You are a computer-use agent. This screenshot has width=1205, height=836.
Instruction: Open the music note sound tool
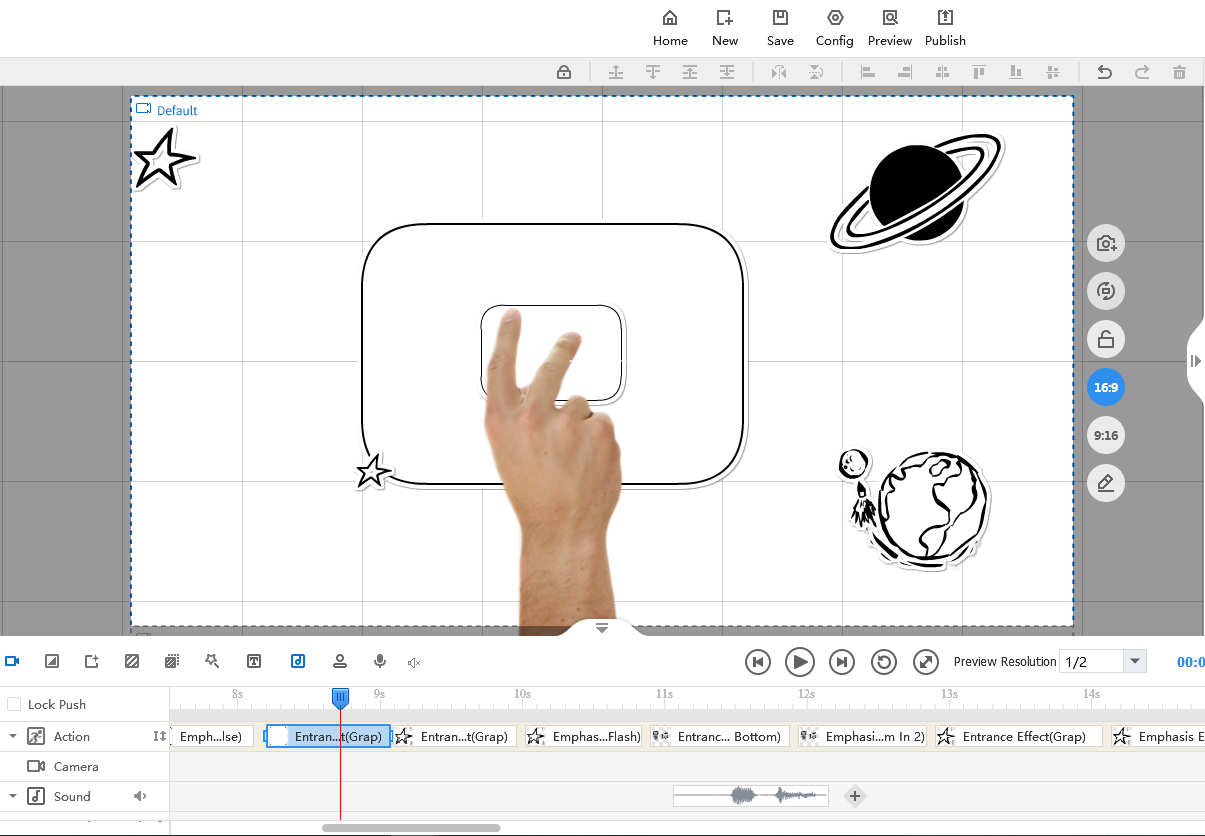298,661
